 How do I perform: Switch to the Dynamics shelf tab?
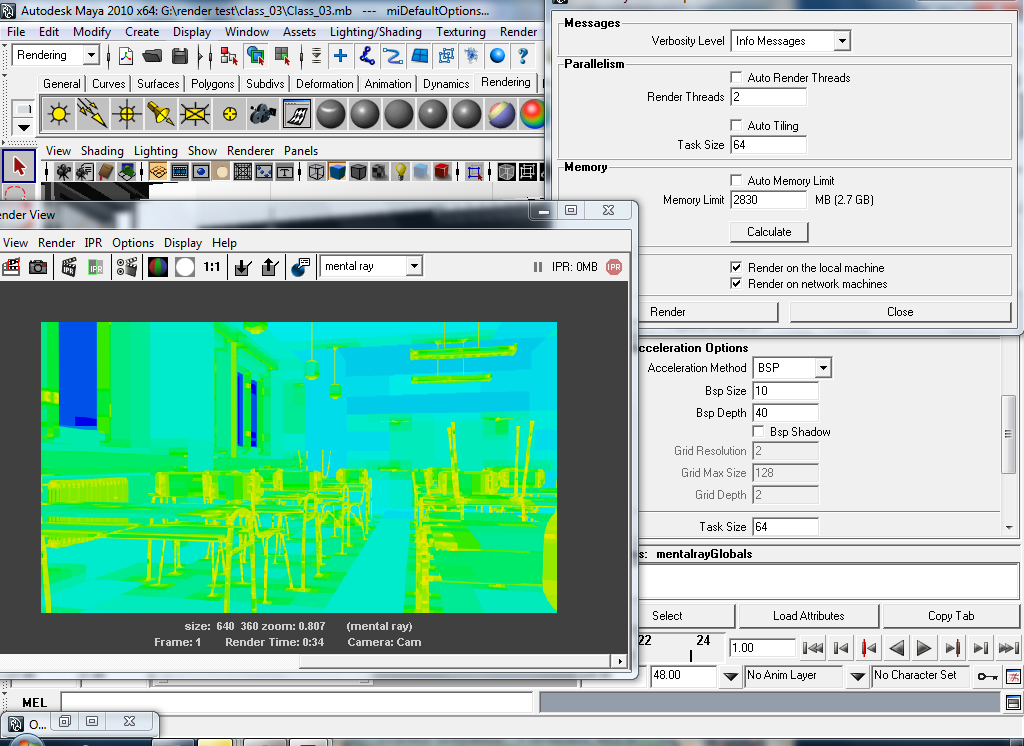point(446,84)
